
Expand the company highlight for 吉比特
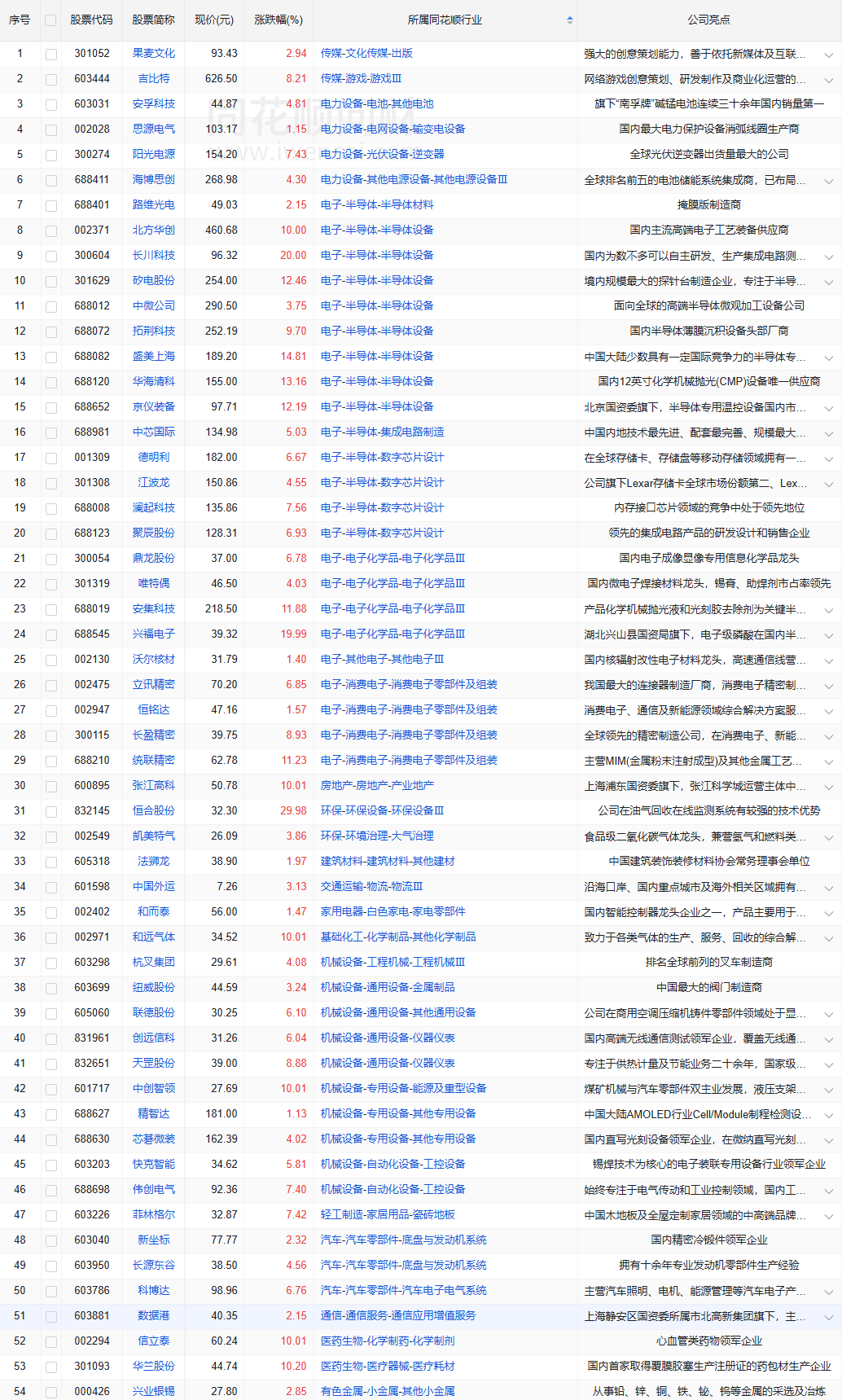coord(828,80)
